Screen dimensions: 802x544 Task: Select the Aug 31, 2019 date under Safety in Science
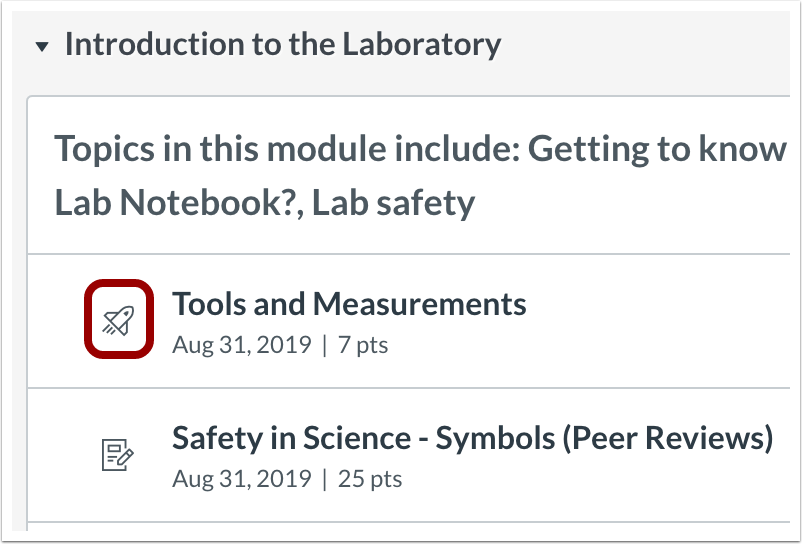(x=241, y=479)
